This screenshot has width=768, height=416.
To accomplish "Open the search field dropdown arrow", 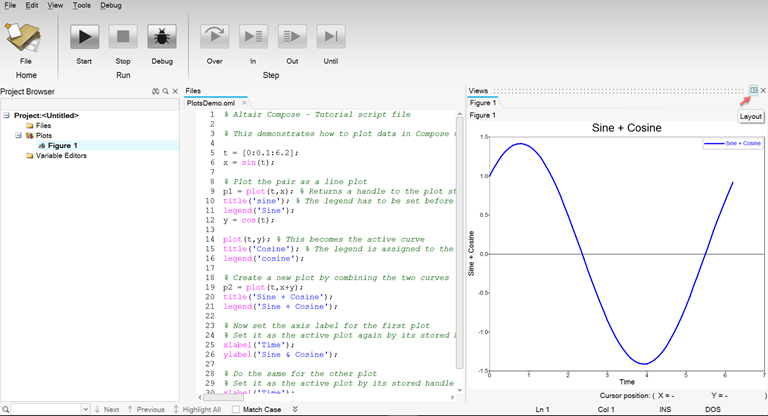I will pyautogui.click(x=85, y=409).
